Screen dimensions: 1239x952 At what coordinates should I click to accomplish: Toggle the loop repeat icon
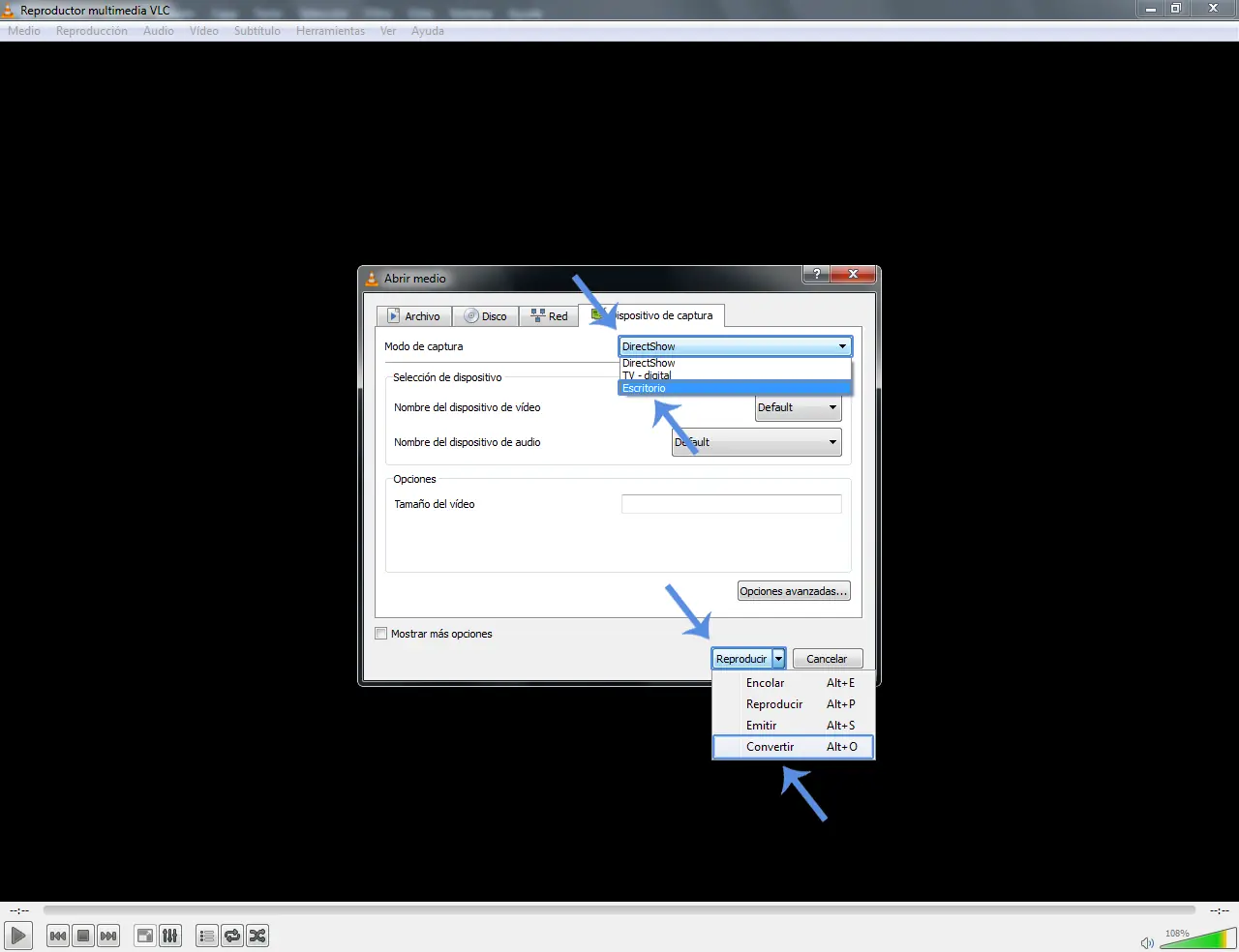tap(231, 936)
